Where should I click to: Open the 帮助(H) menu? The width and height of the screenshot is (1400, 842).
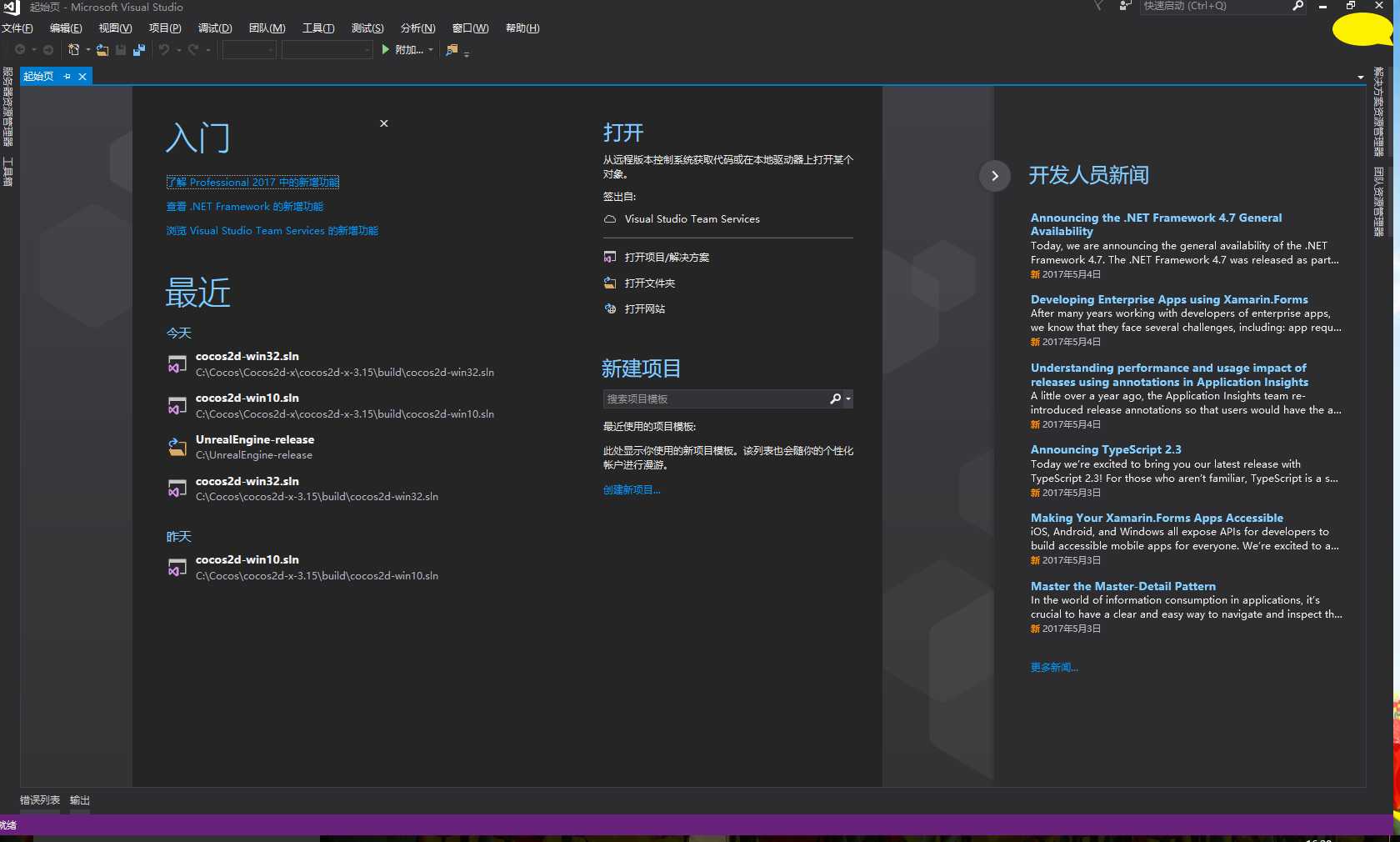point(522,28)
